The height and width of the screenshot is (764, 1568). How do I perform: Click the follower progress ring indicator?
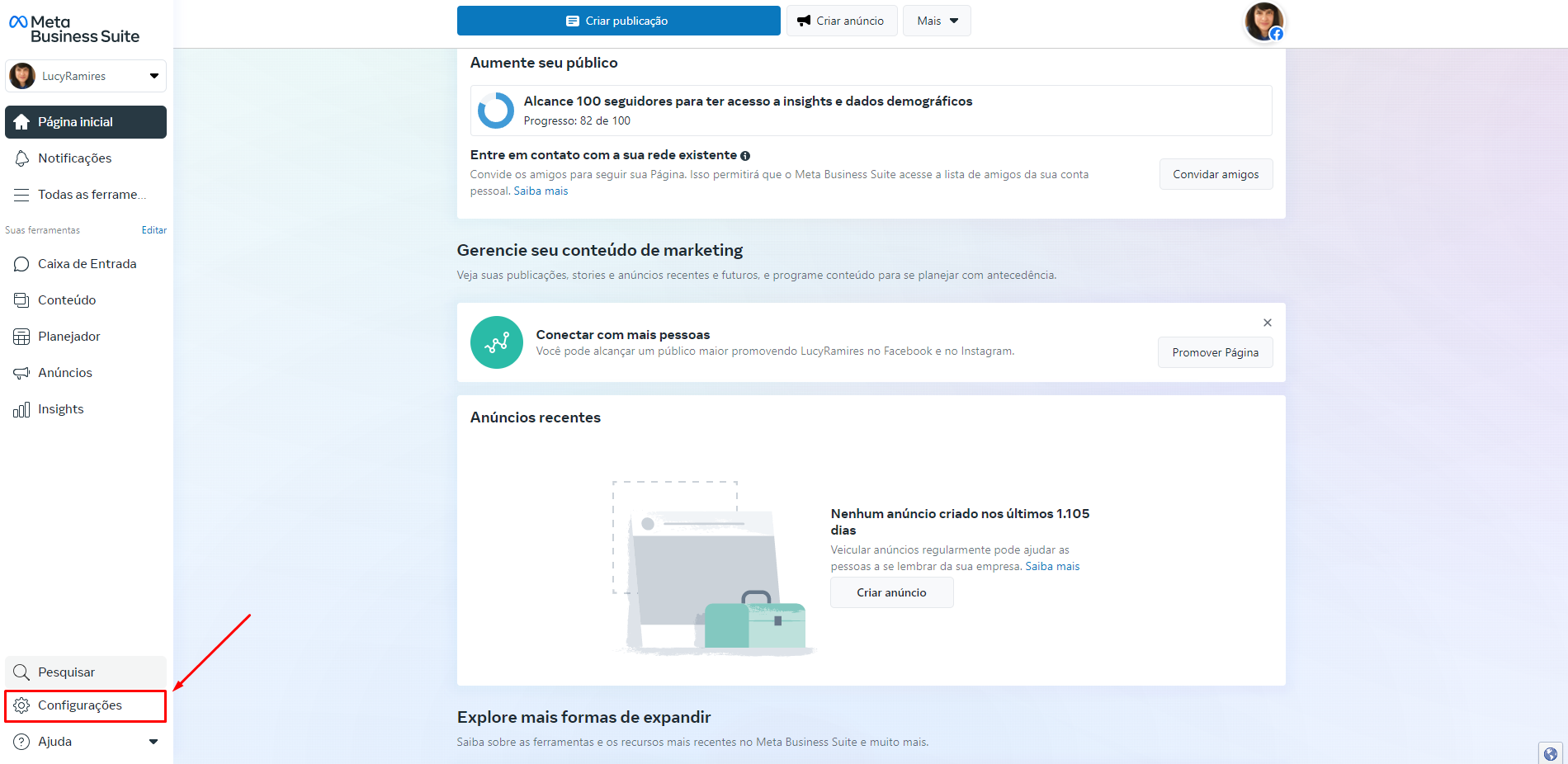(x=497, y=111)
